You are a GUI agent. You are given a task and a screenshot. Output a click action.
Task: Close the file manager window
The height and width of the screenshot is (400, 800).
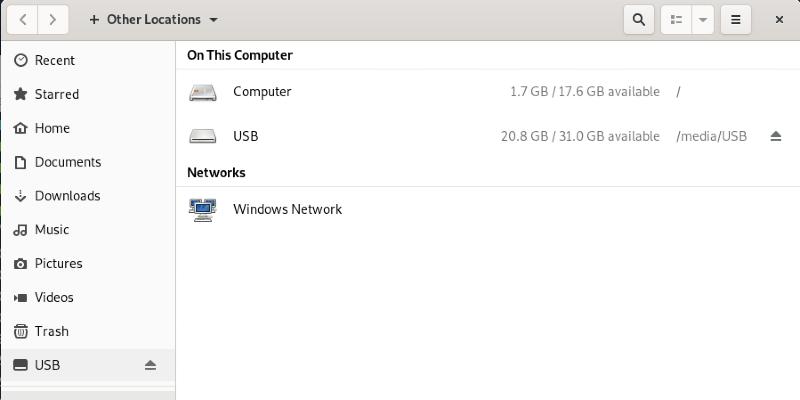[779, 20]
